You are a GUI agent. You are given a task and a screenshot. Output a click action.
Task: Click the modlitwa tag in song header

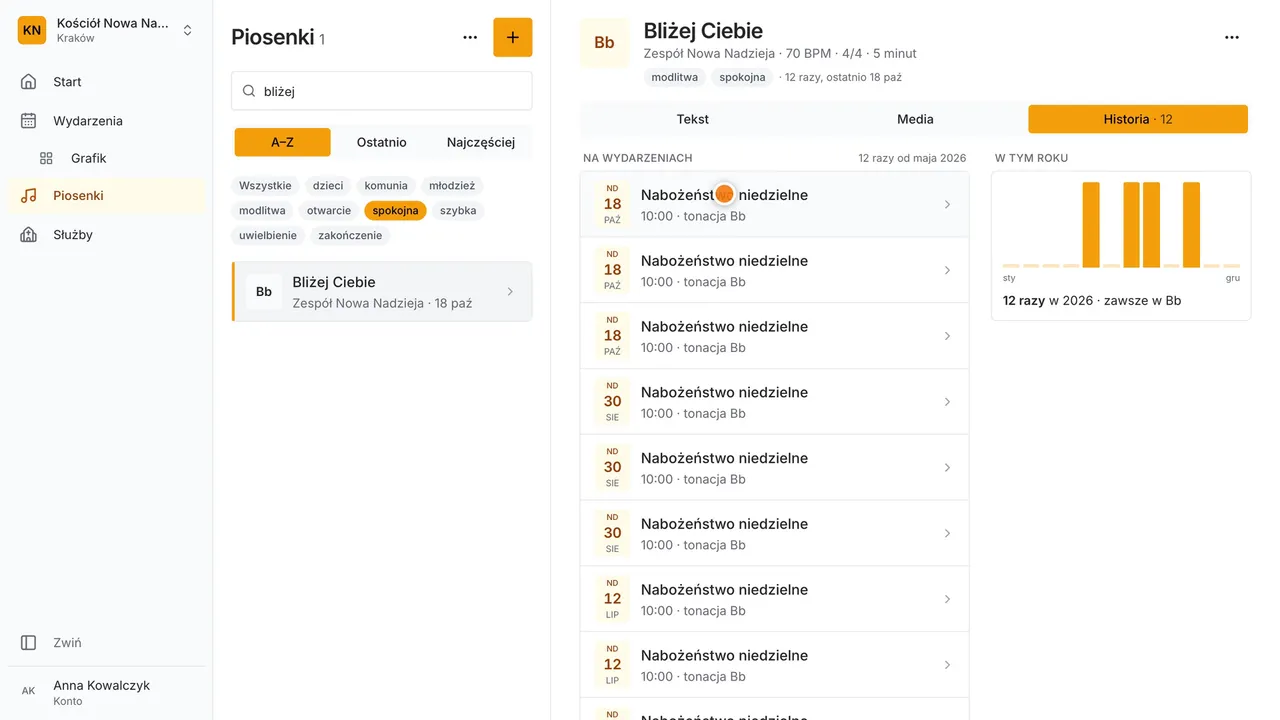[x=675, y=77]
